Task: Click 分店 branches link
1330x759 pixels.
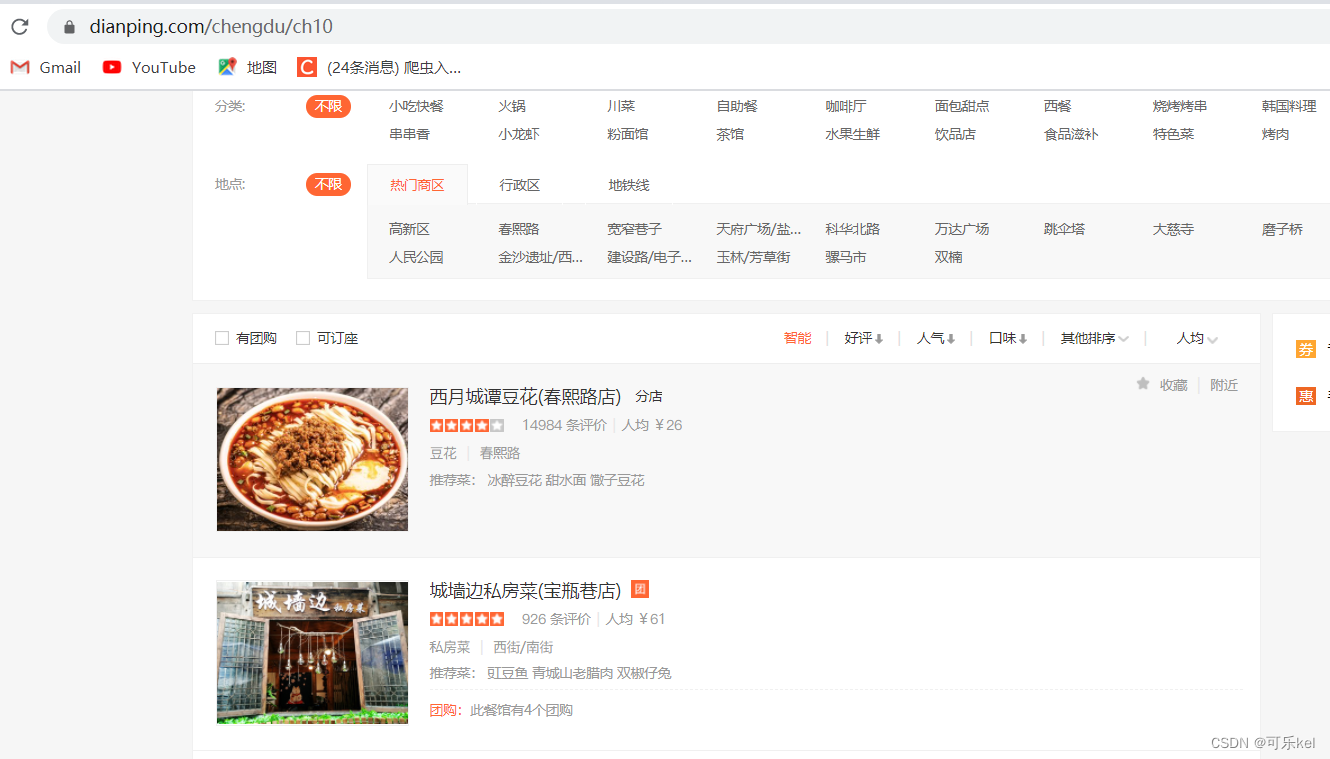Action: tap(649, 397)
